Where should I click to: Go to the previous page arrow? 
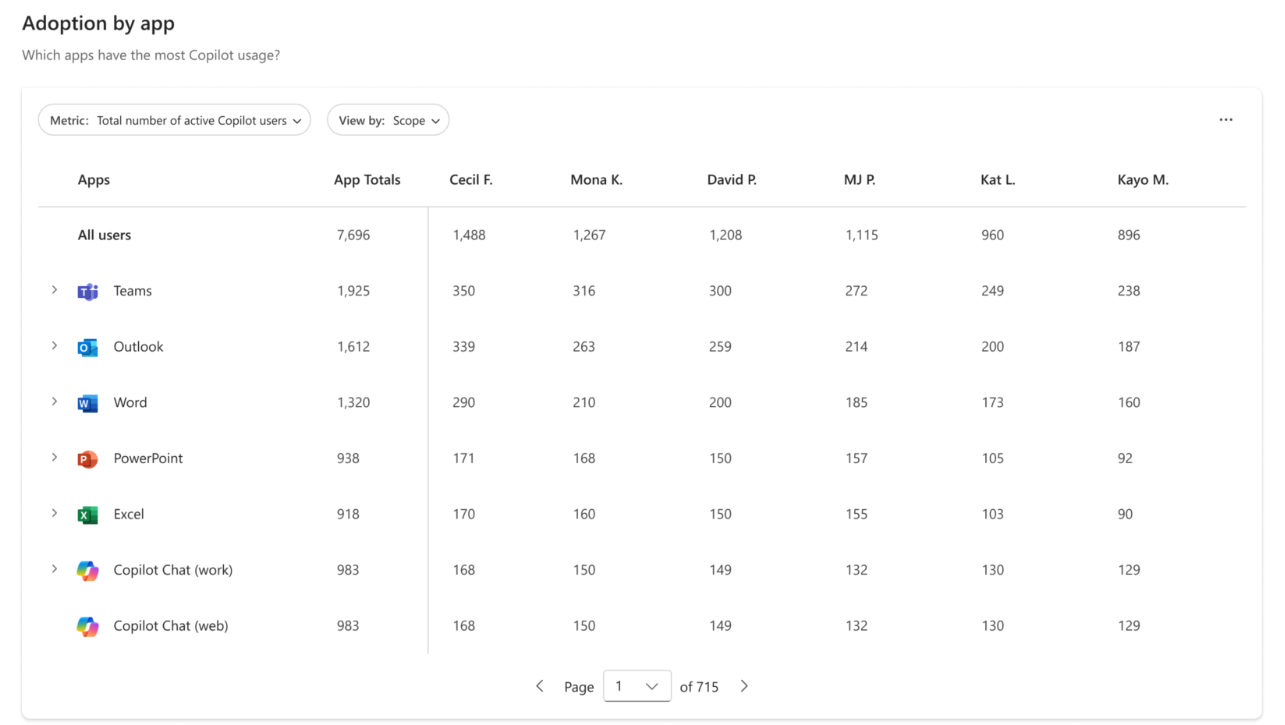[540, 686]
